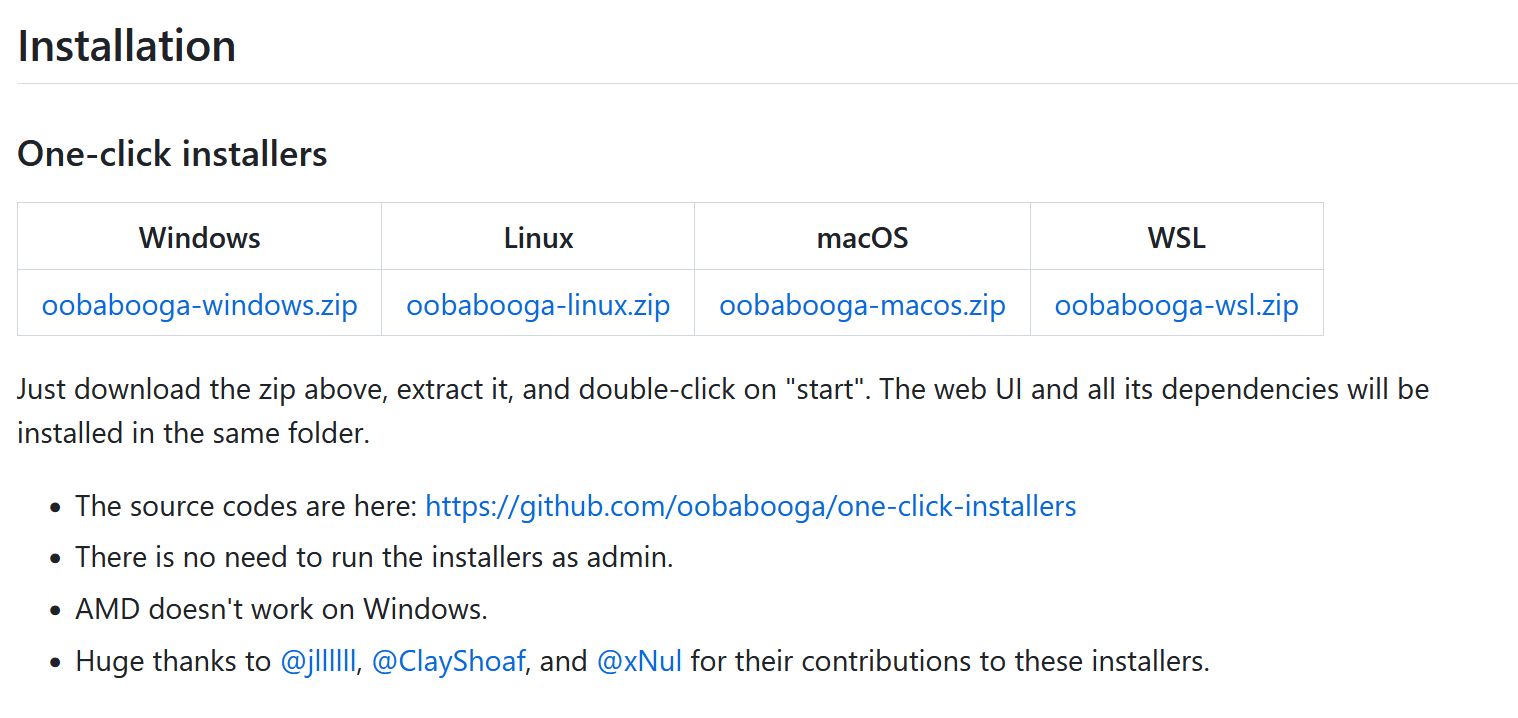Click the WSL column header
The height and width of the screenshot is (718, 1518).
[1176, 237]
